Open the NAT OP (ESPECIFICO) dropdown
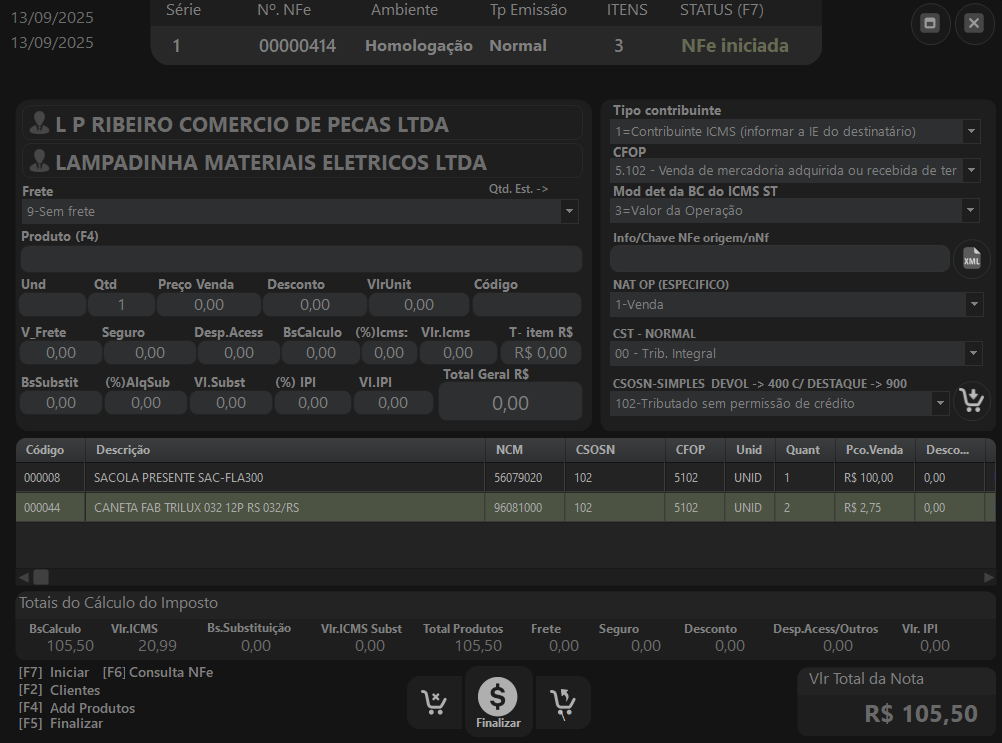The image size is (1002, 743). (x=971, y=305)
